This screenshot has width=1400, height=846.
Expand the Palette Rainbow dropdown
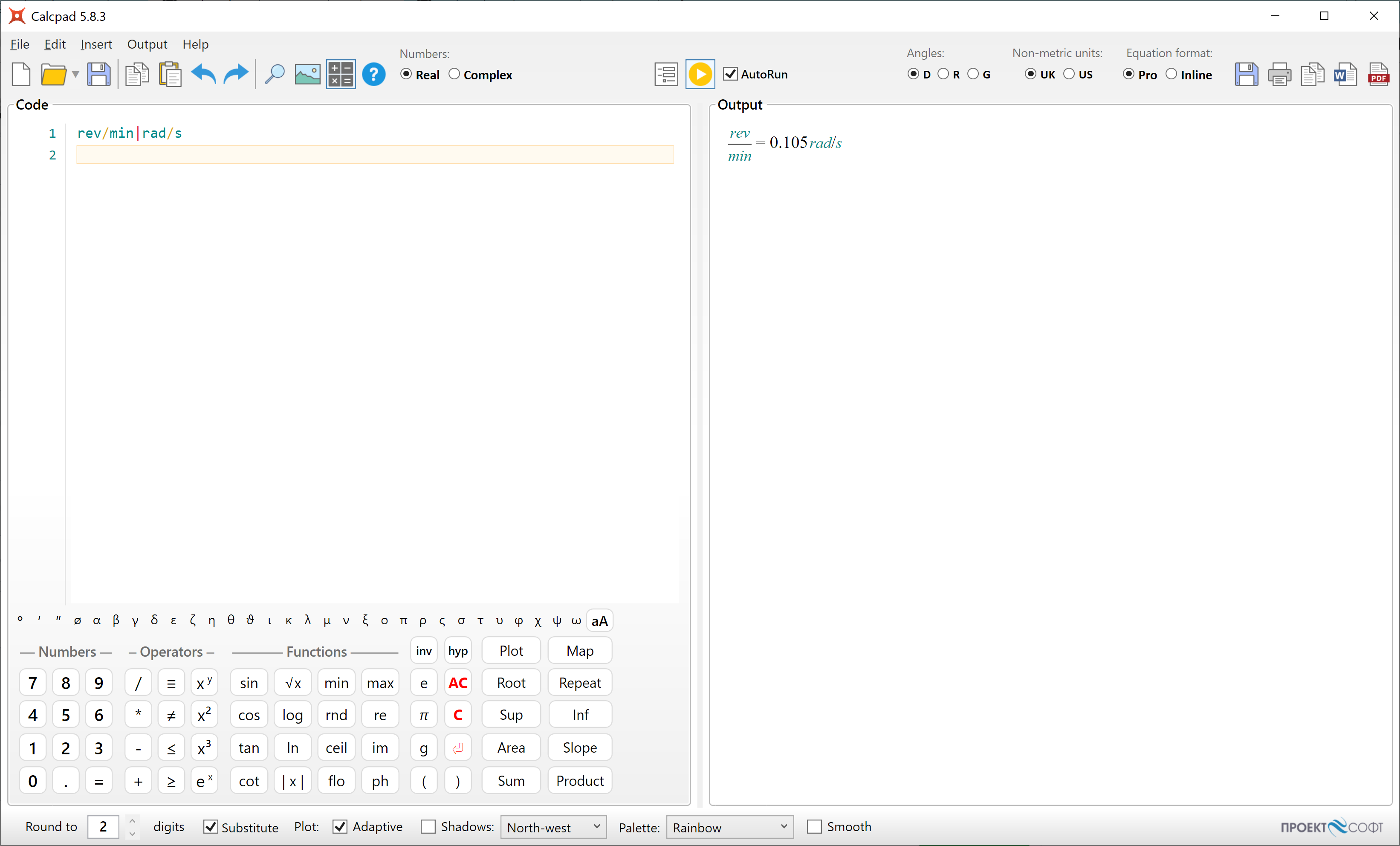pyautogui.click(x=729, y=827)
